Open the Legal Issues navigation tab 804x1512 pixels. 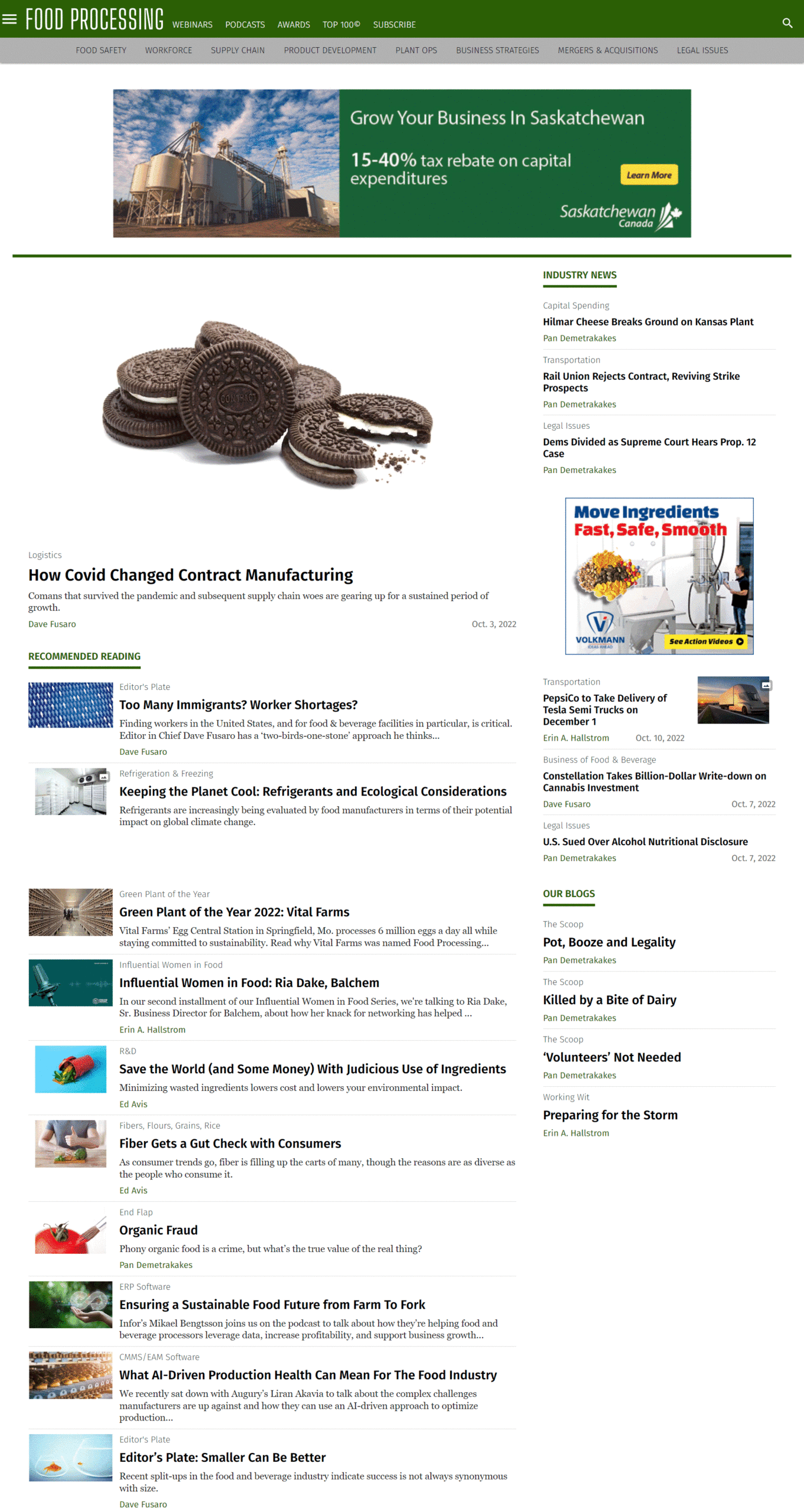(x=702, y=50)
